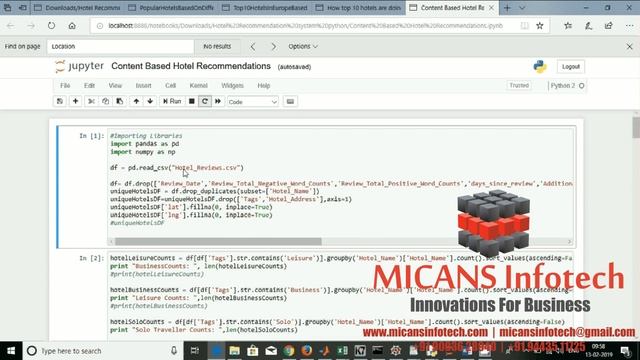Open the Kernel menu
Image resolution: width=640 pixels, height=360 pixels.
pyautogui.click(x=198, y=86)
